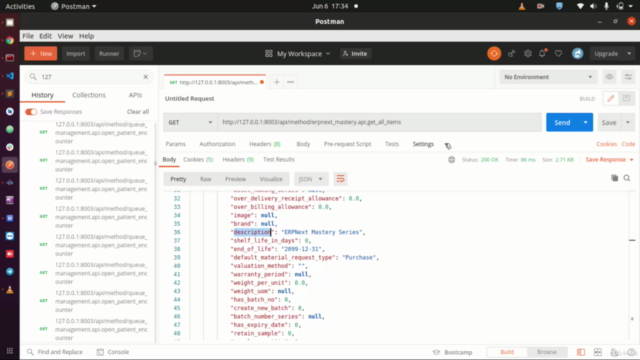Search the response body magnifier icon
Viewport: 640px width, 360px height.
(x=627, y=178)
